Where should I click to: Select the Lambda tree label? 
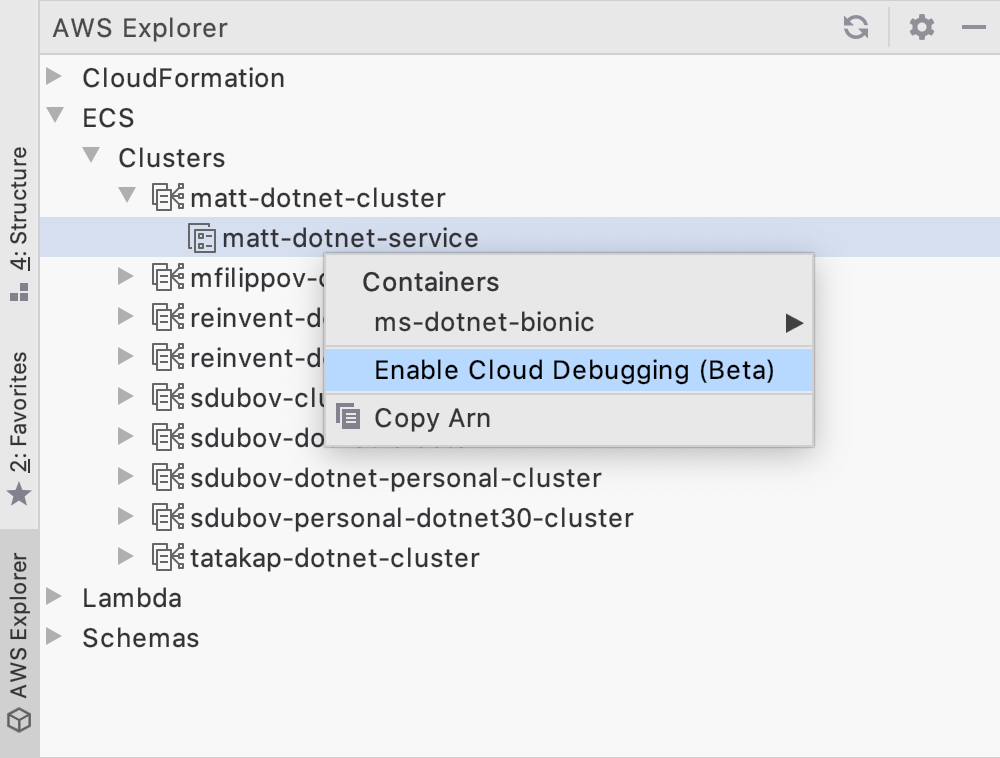pos(132,598)
